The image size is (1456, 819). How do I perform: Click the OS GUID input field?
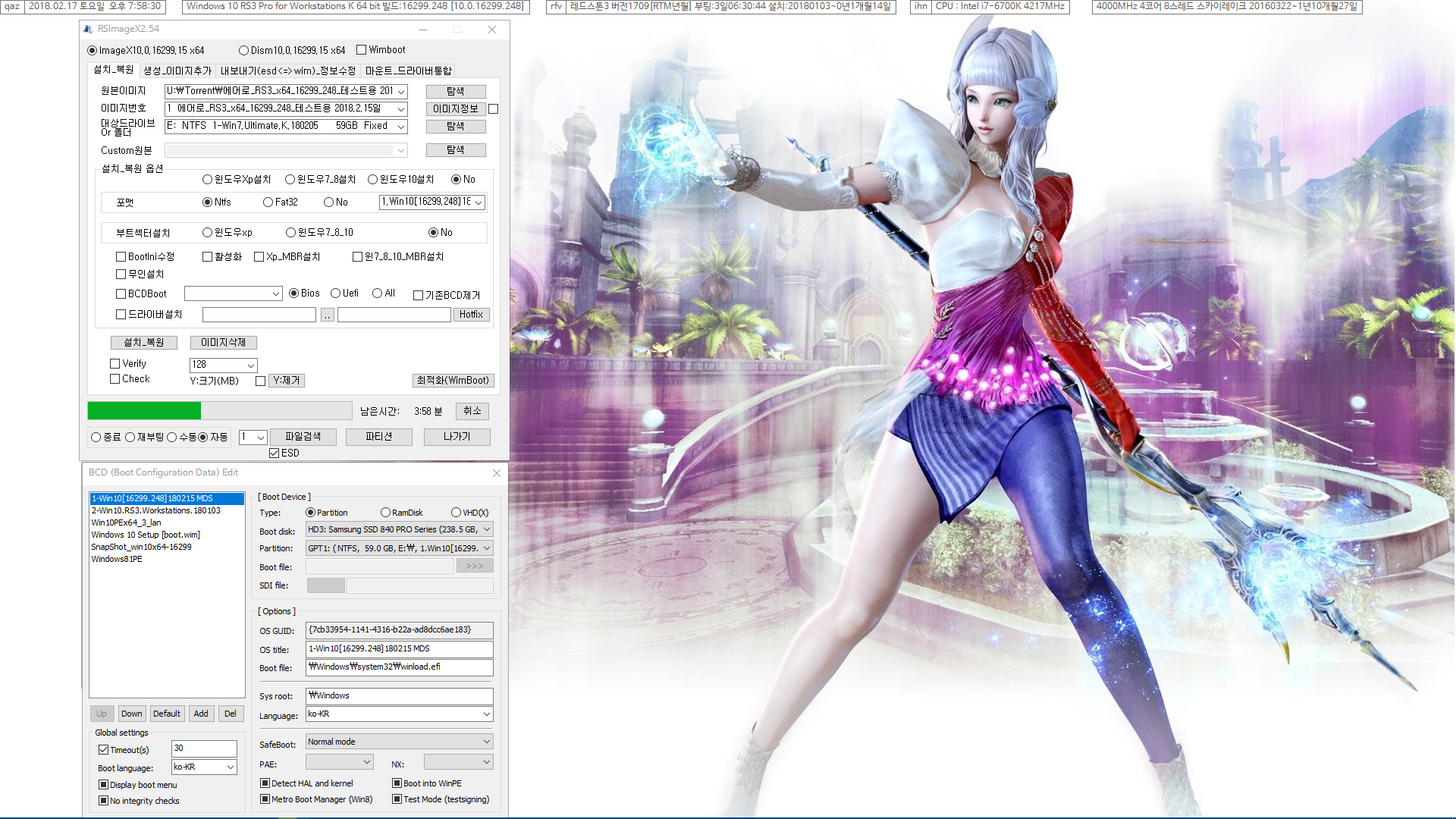[400, 631]
